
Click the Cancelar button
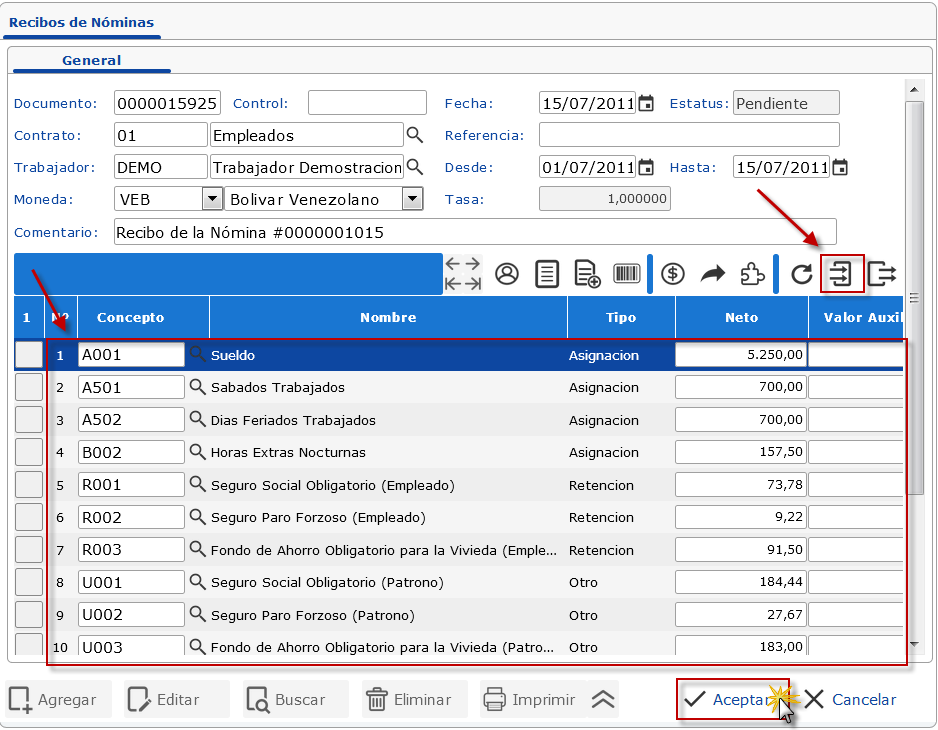tap(851, 700)
